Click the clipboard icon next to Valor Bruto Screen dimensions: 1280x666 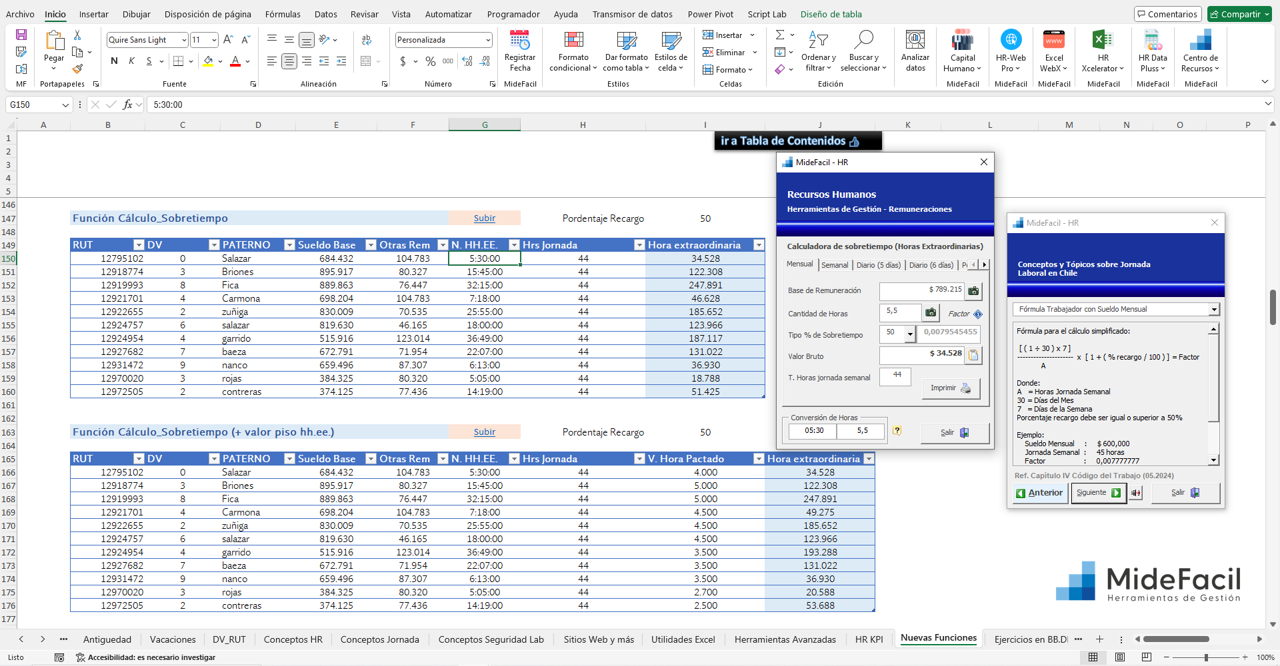tap(973, 354)
